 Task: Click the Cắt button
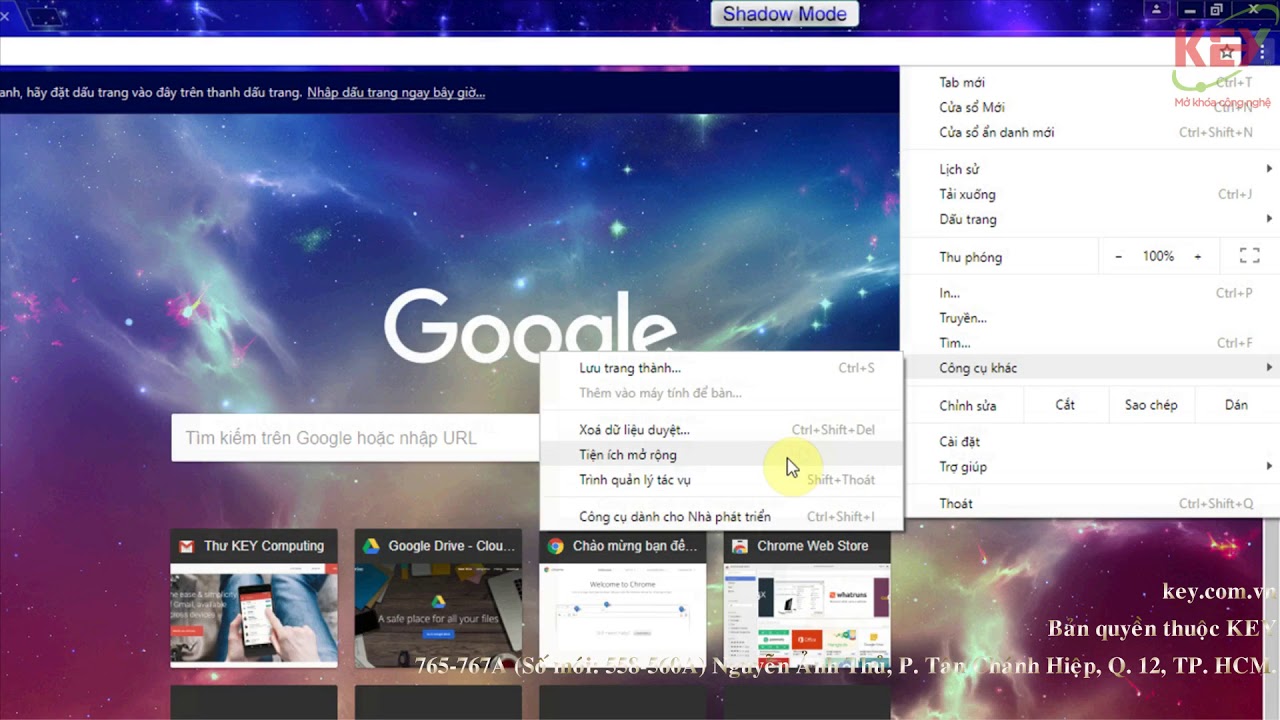(1065, 405)
